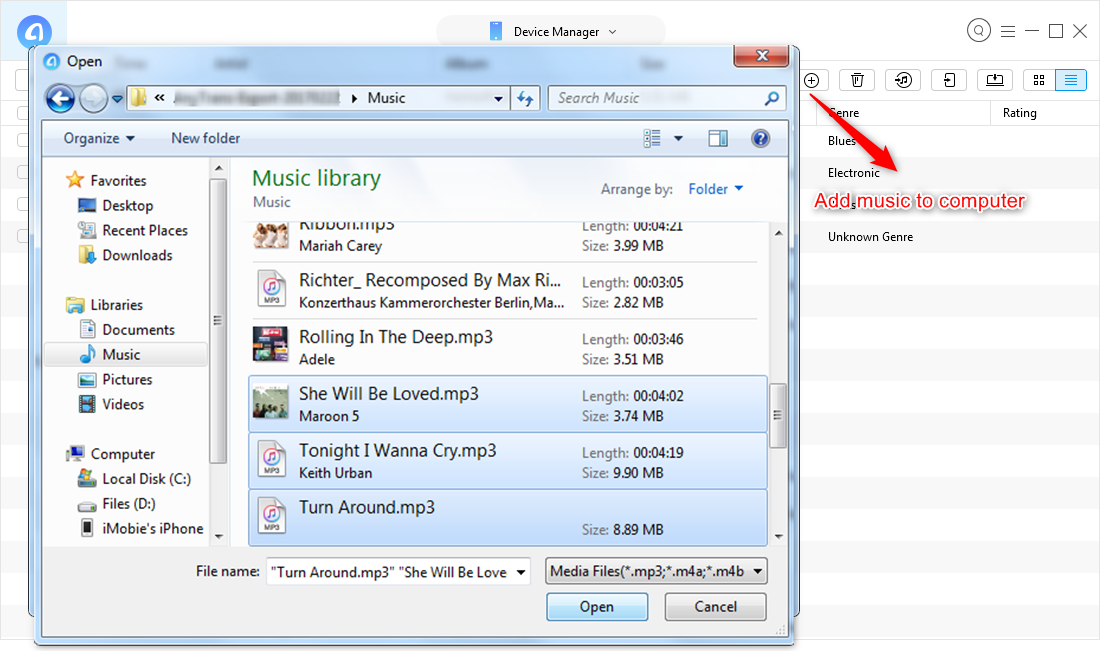Click the Cancel button

[x=716, y=607]
